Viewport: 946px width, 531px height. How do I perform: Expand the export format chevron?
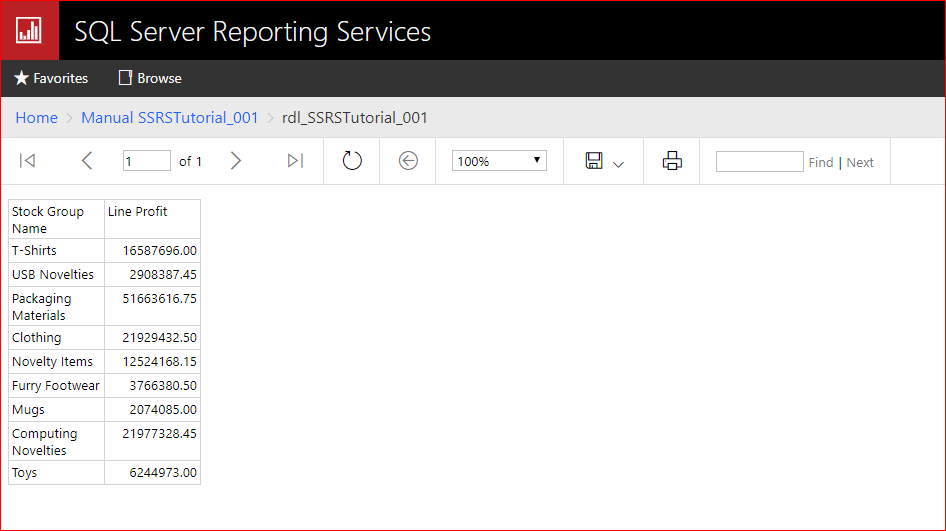coord(618,164)
